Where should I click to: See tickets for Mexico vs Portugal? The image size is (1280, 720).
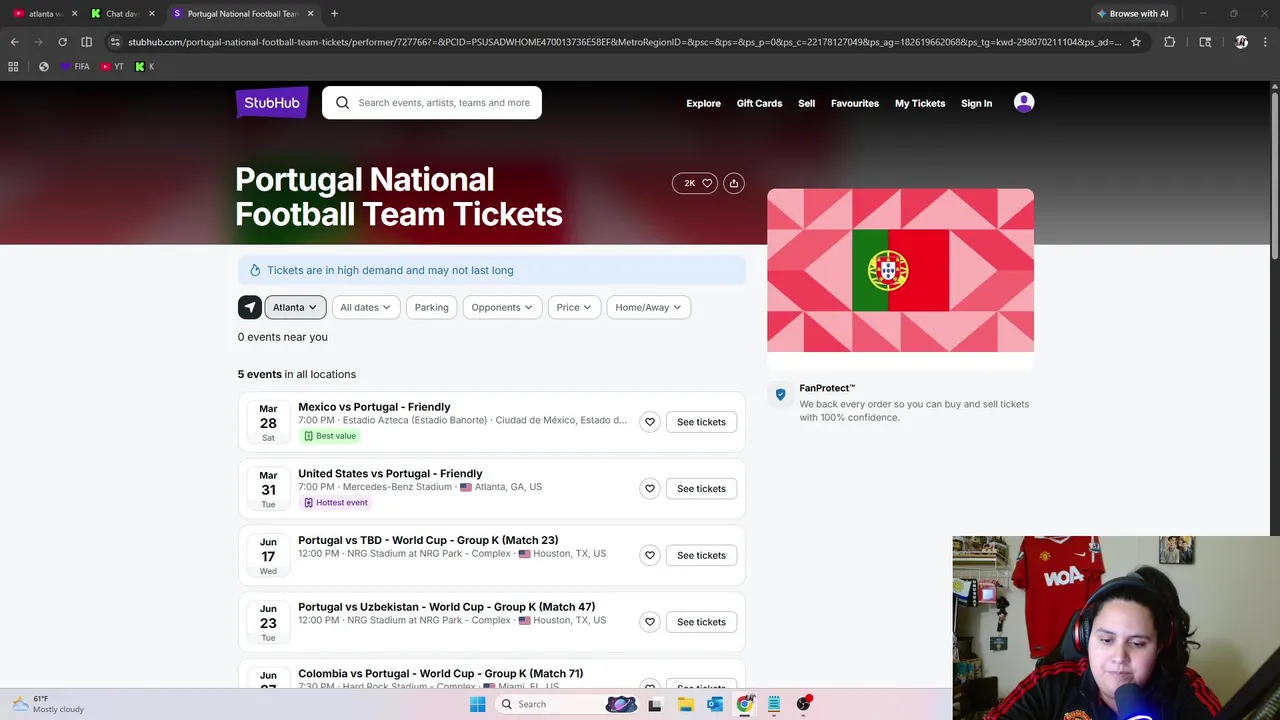coord(701,422)
